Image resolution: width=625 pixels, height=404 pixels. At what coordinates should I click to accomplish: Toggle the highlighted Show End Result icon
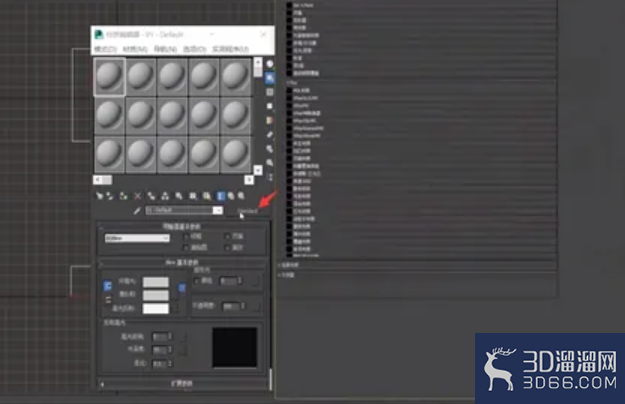point(220,196)
